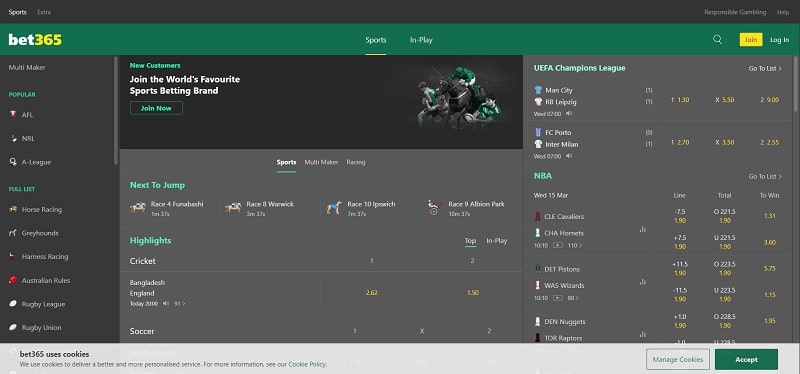
Task: Open the Help link
Action: pyautogui.click(x=783, y=12)
